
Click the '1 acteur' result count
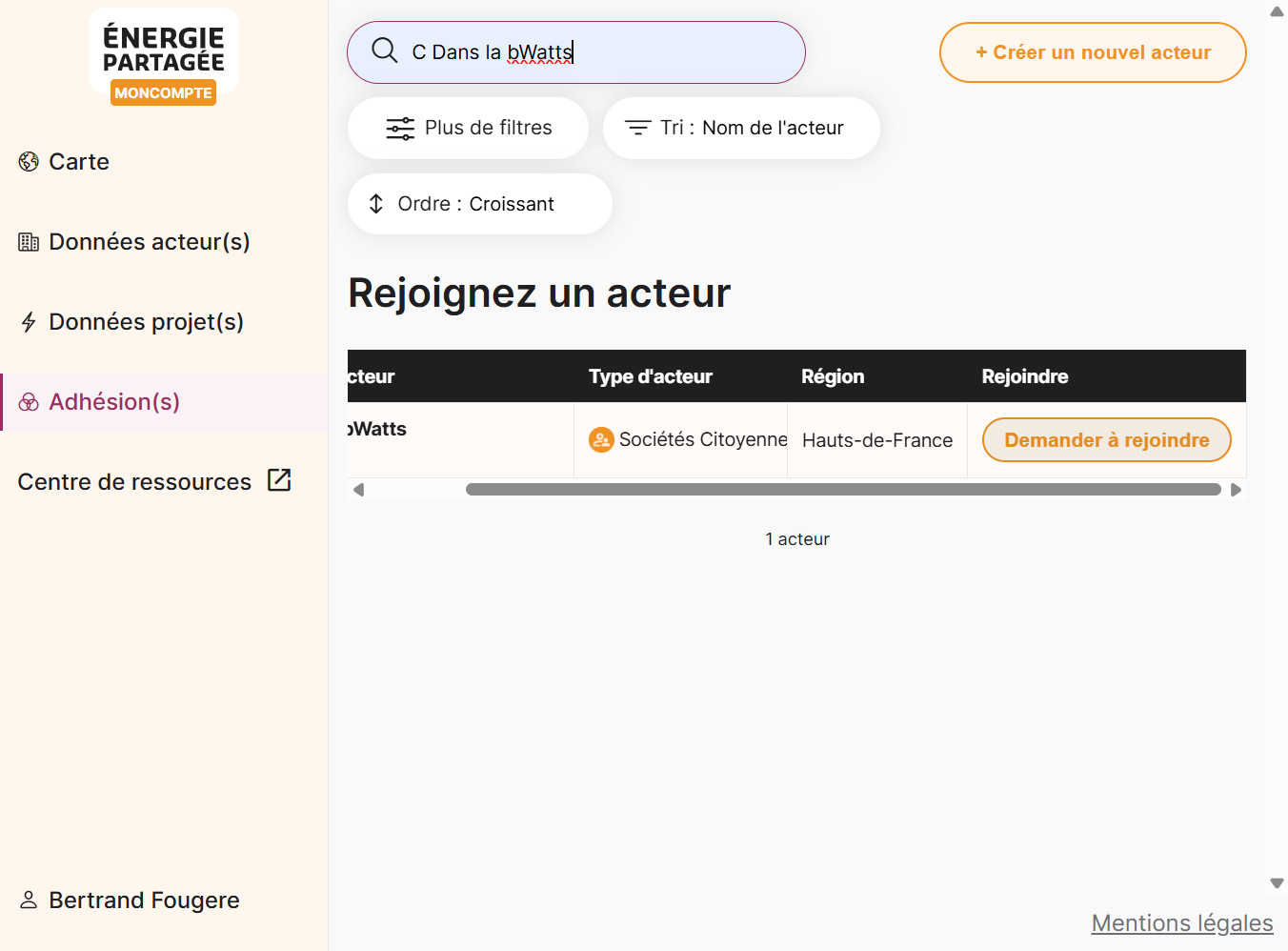tap(797, 539)
